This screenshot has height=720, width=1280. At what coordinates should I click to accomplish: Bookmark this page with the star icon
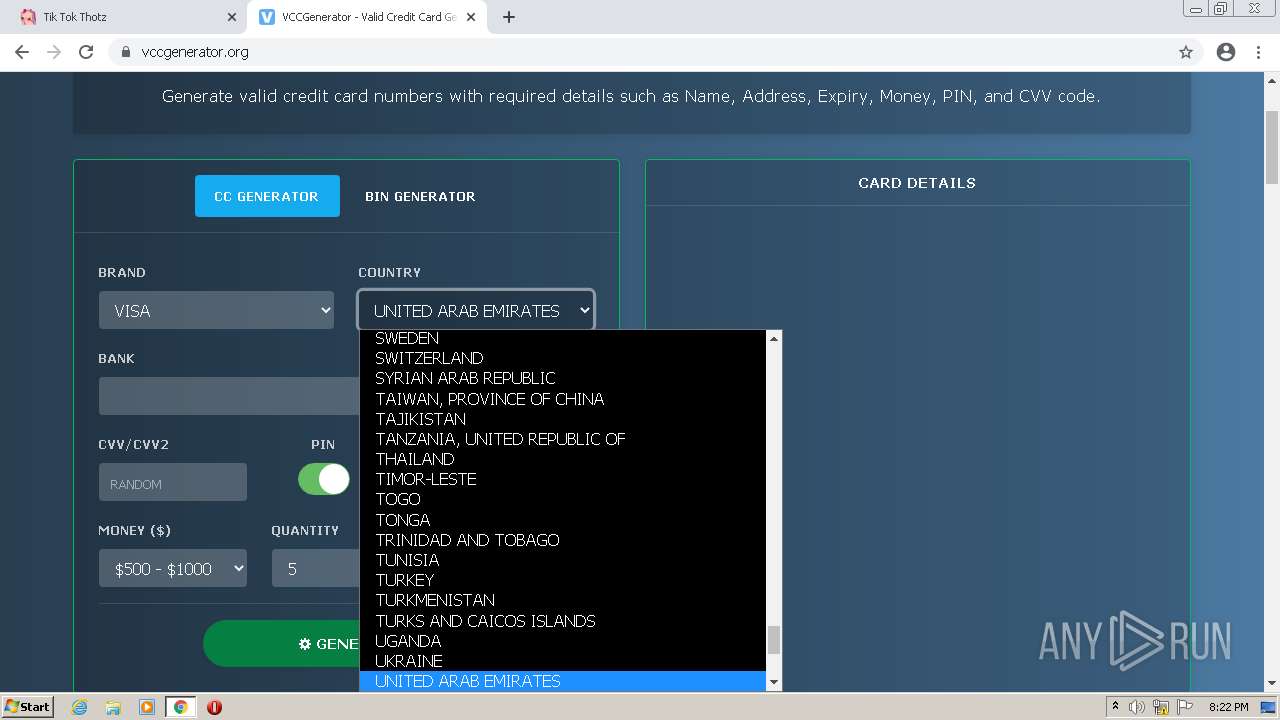(x=1186, y=52)
